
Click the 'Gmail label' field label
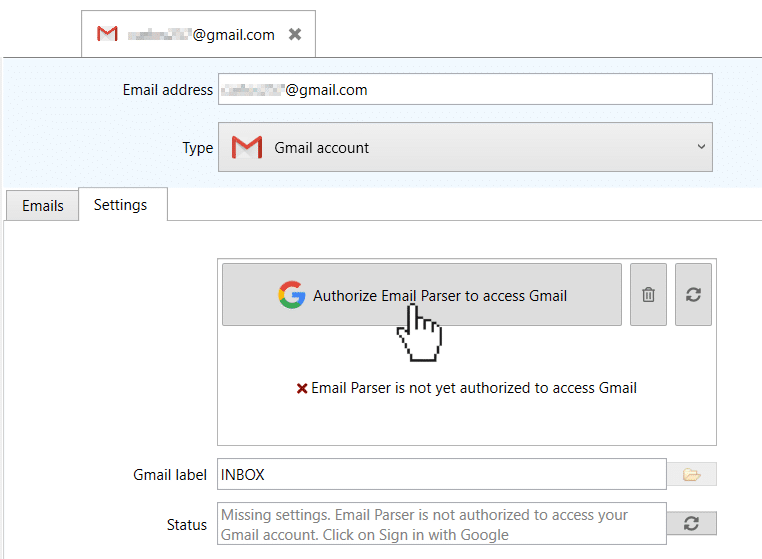[x=170, y=474]
